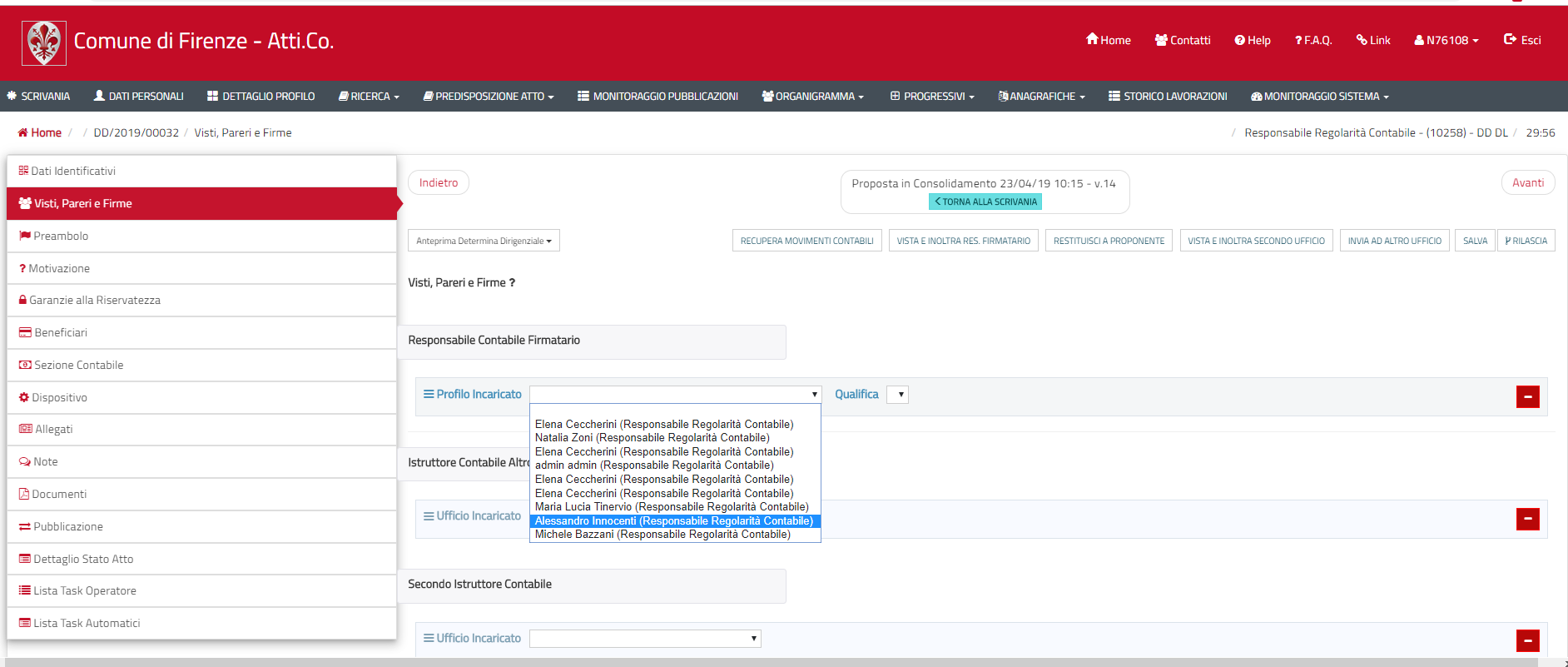This screenshot has width=1568, height=667.
Task: Choose Michele Bazzani in the dropdown list
Action: click(x=662, y=535)
